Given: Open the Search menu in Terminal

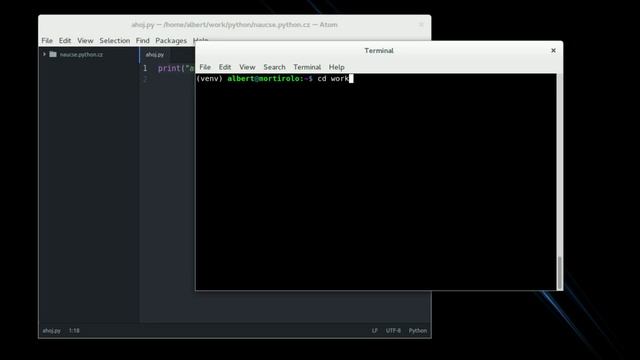Looking at the screenshot, I should [274, 67].
